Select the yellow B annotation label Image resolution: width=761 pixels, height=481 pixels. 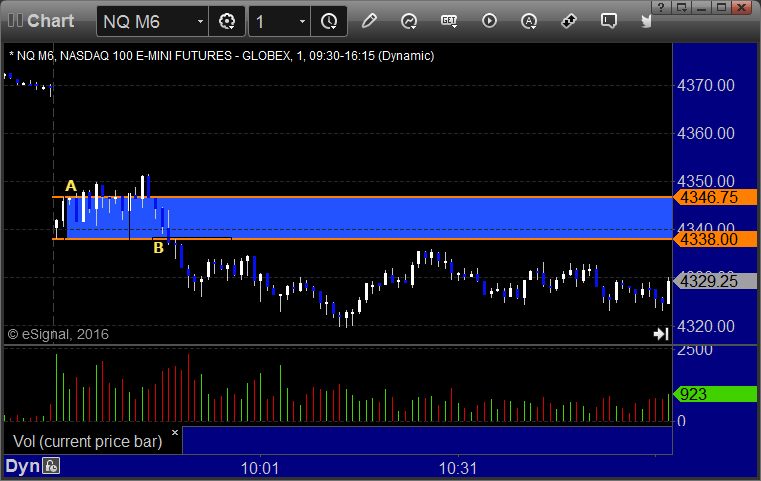[x=159, y=248]
